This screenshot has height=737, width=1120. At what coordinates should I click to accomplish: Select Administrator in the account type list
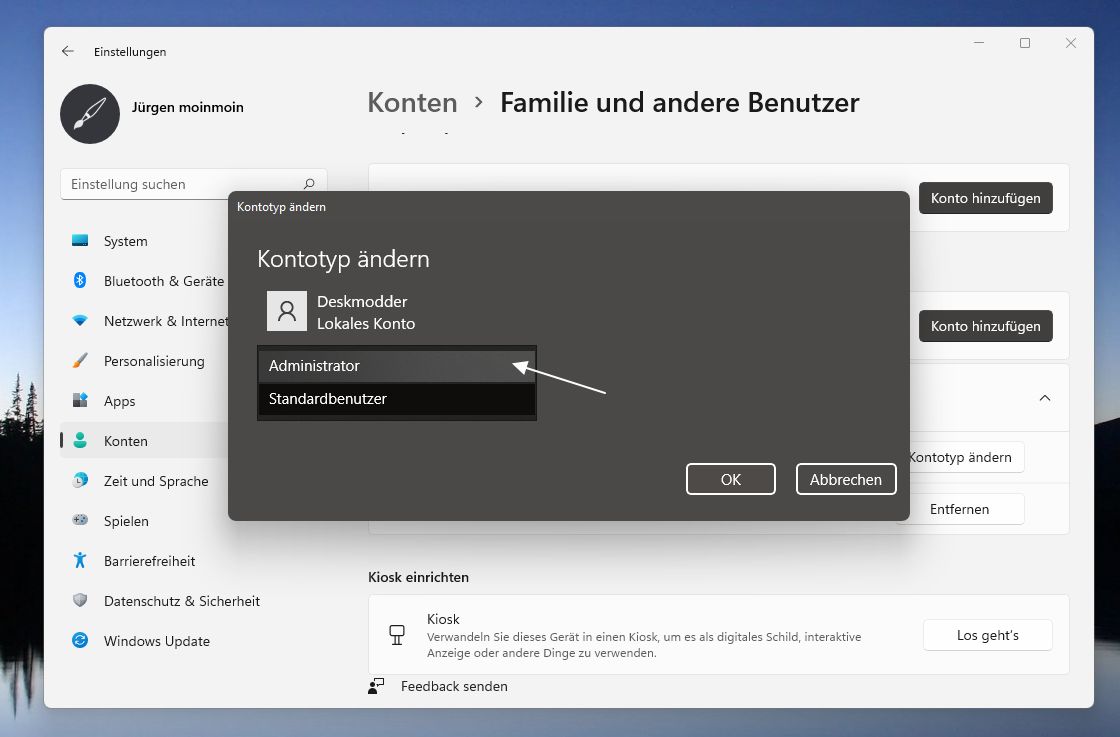tap(396, 366)
